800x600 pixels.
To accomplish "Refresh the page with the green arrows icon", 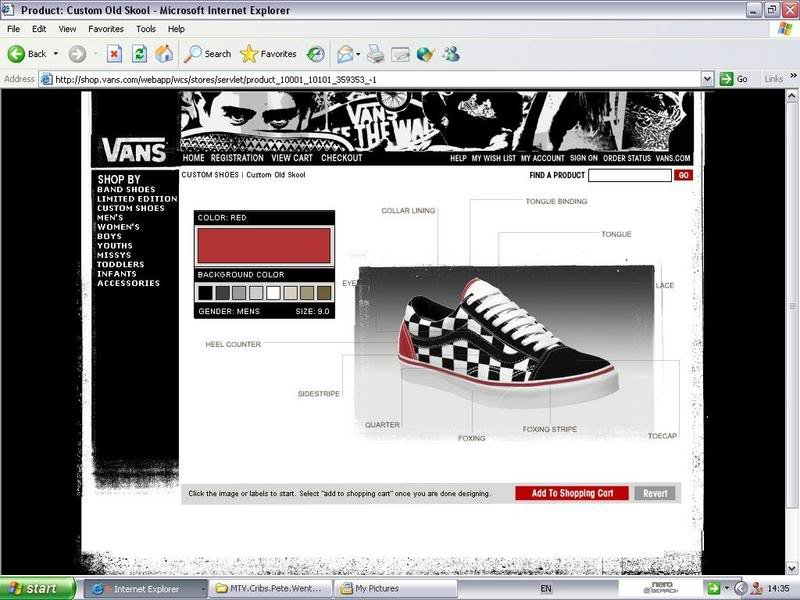I will click(x=139, y=54).
